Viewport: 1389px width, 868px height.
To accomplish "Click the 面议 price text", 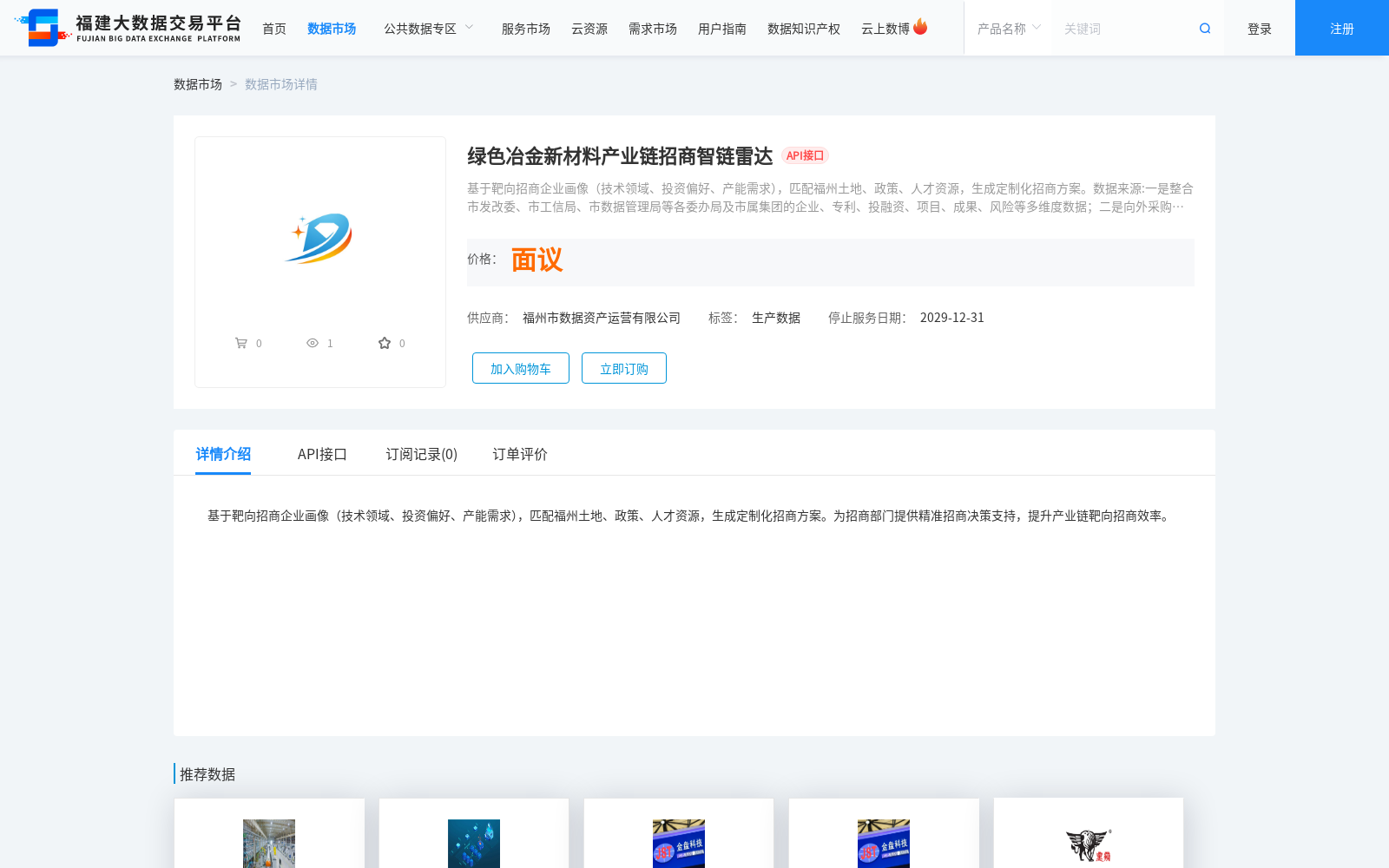I will (x=537, y=260).
